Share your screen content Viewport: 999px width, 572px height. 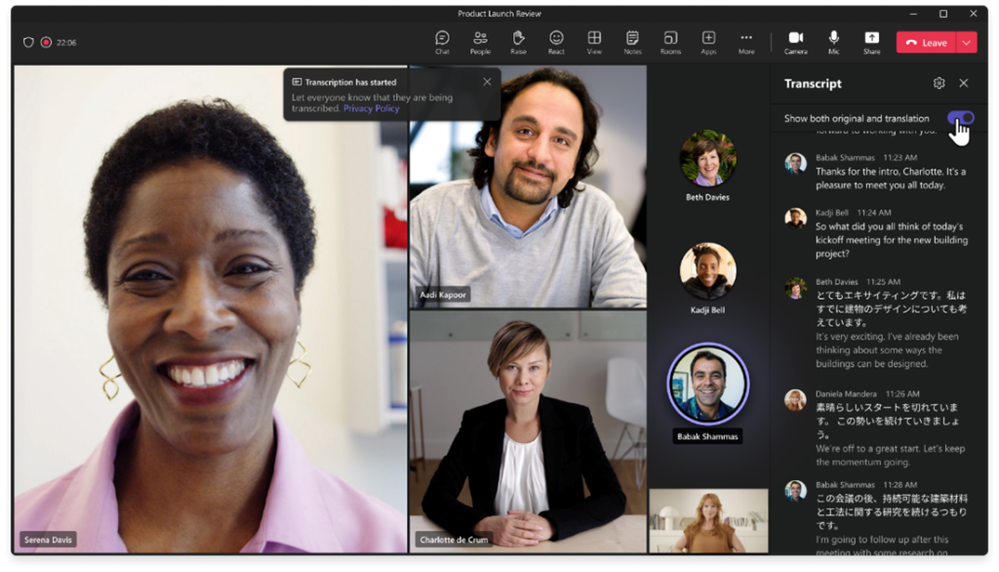point(872,43)
